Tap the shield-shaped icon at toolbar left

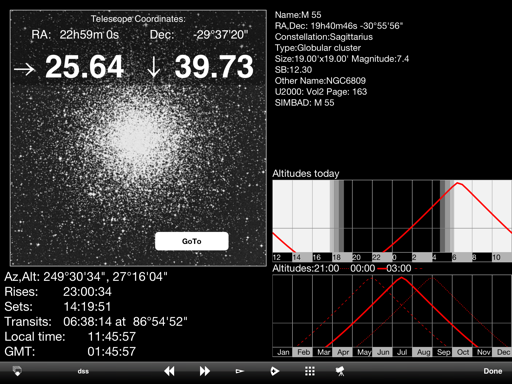[17, 371]
